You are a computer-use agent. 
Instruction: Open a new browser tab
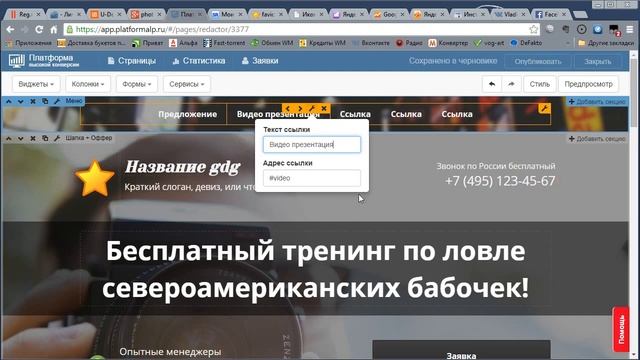click(580, 15)
